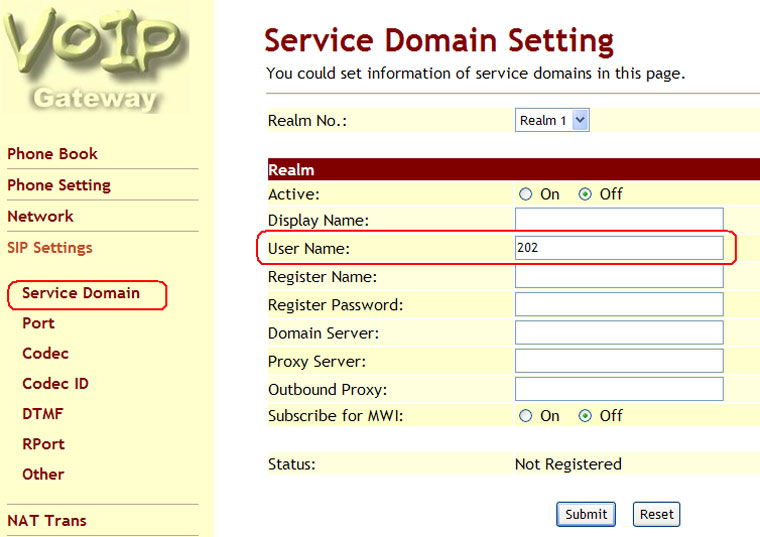Image resolution: width=760 pixels, height=537 pixels.
Task: Expand SIP Settings section
Action: coord(49,247)
